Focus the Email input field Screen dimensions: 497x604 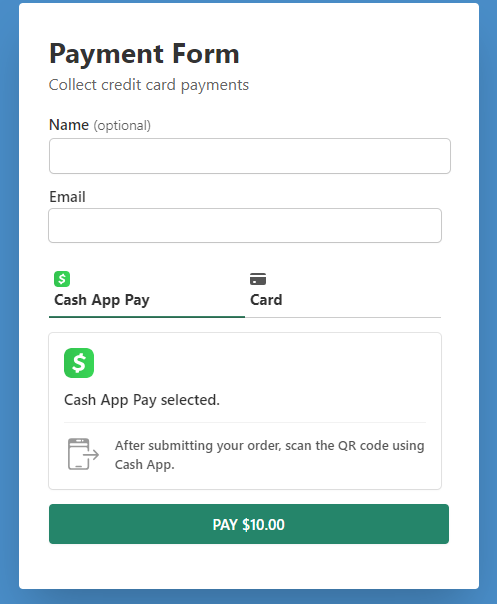point(245,226)
